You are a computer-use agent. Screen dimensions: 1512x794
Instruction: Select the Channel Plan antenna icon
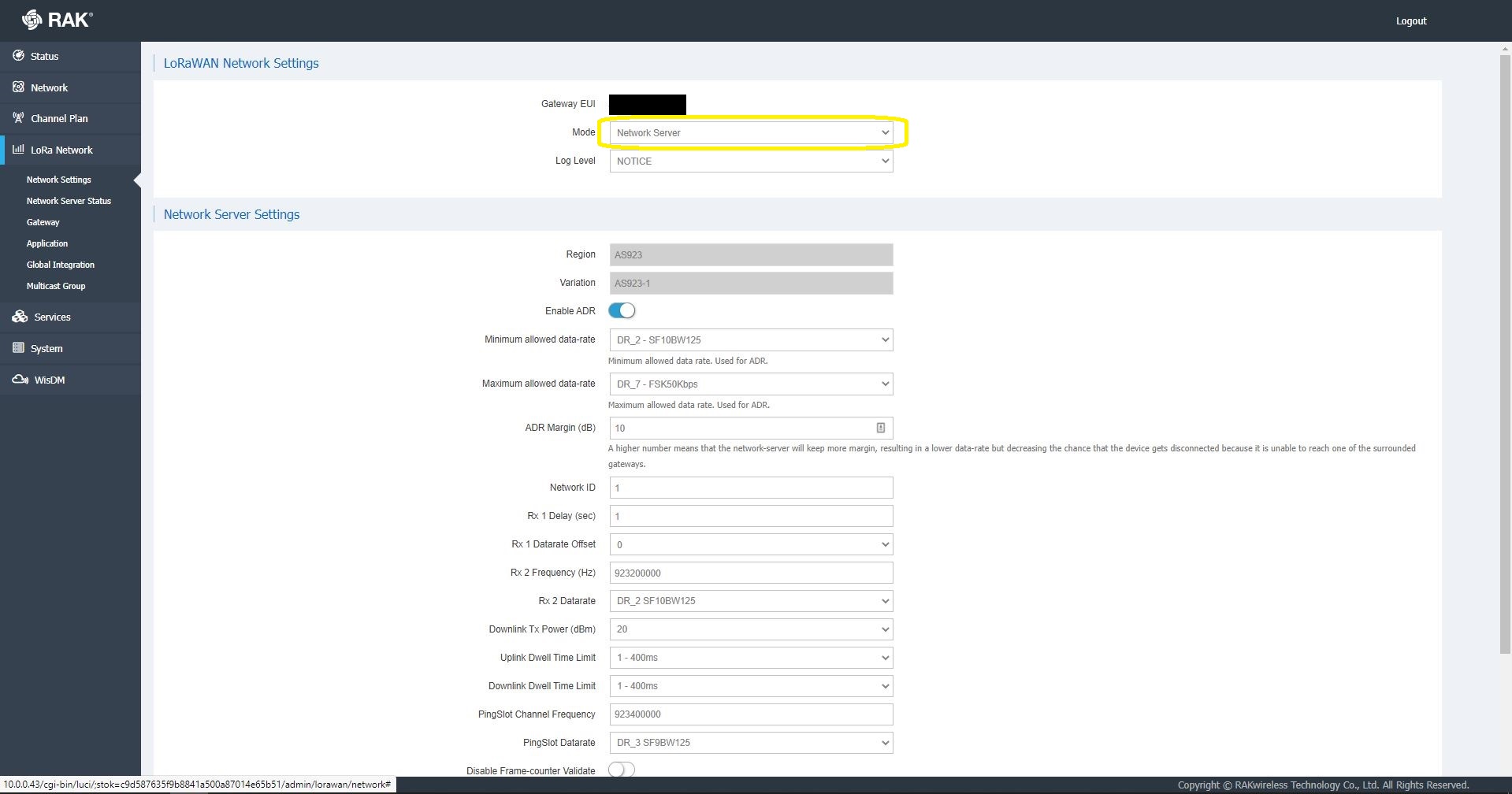(x=18, y=118)
